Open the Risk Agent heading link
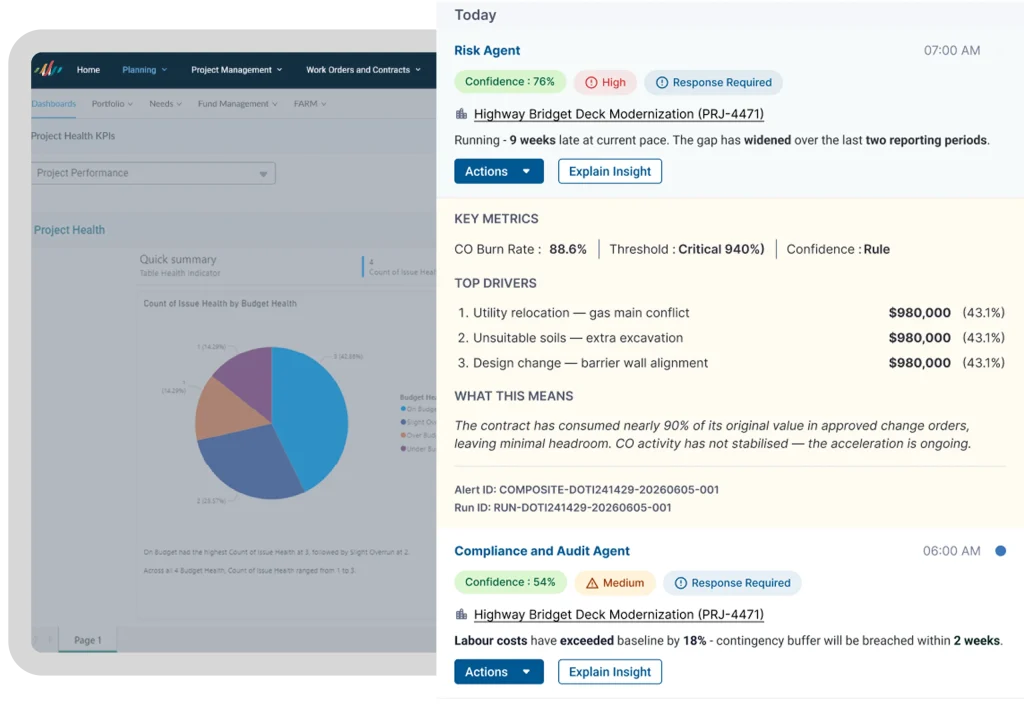 pos(487,50)
